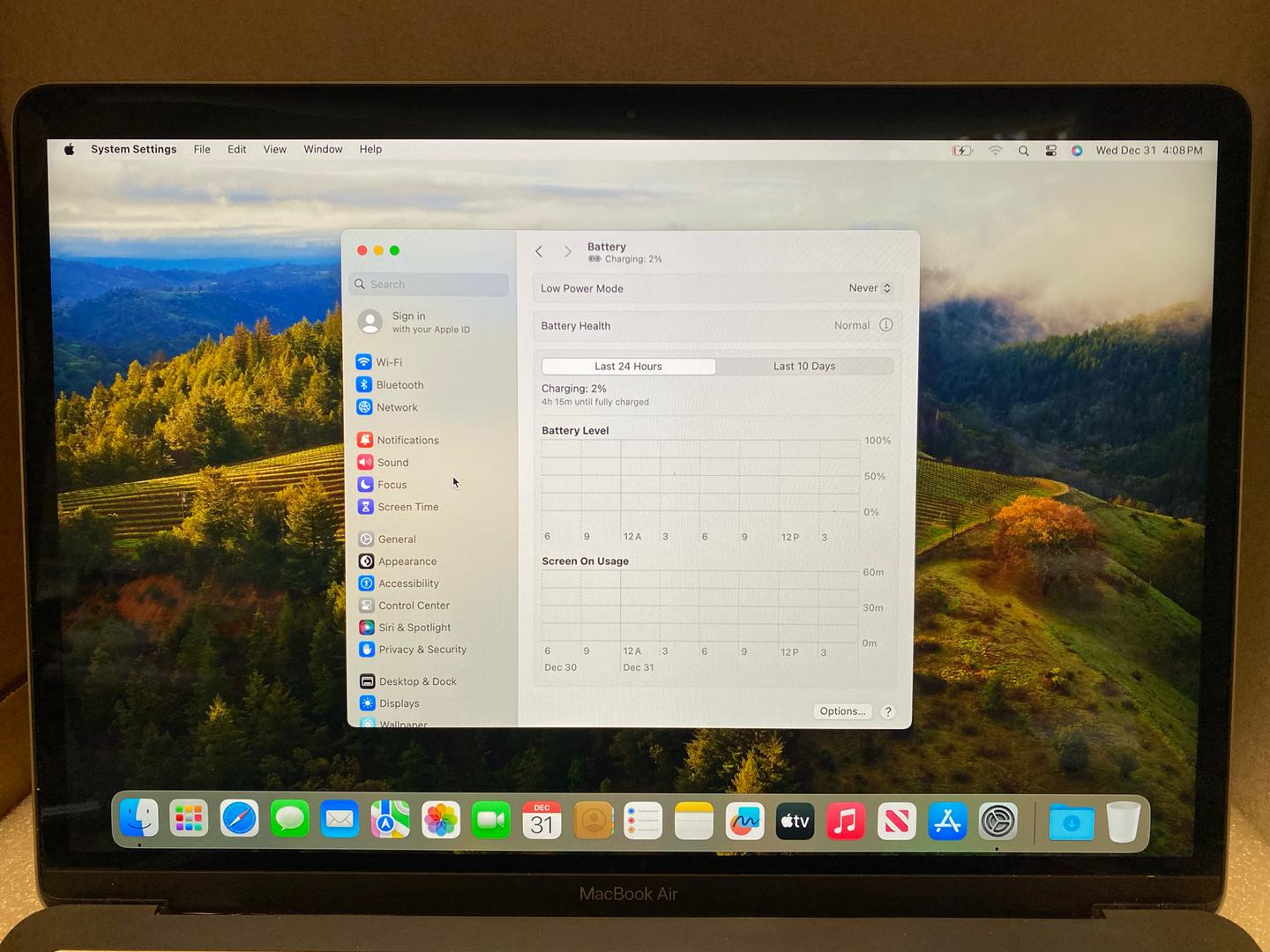Open the File menu
This screenshot has width=1270, height=952.
click(202, 149)
